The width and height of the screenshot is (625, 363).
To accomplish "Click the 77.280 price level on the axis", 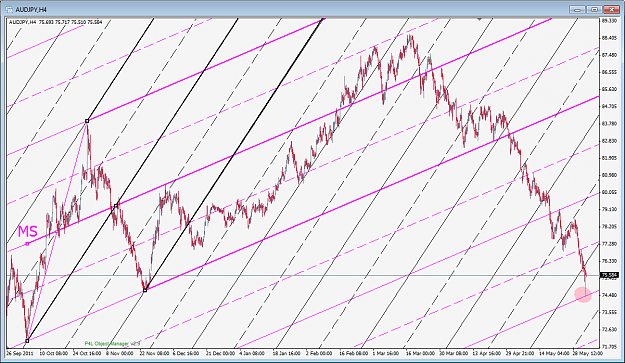I will click(610, 243).
